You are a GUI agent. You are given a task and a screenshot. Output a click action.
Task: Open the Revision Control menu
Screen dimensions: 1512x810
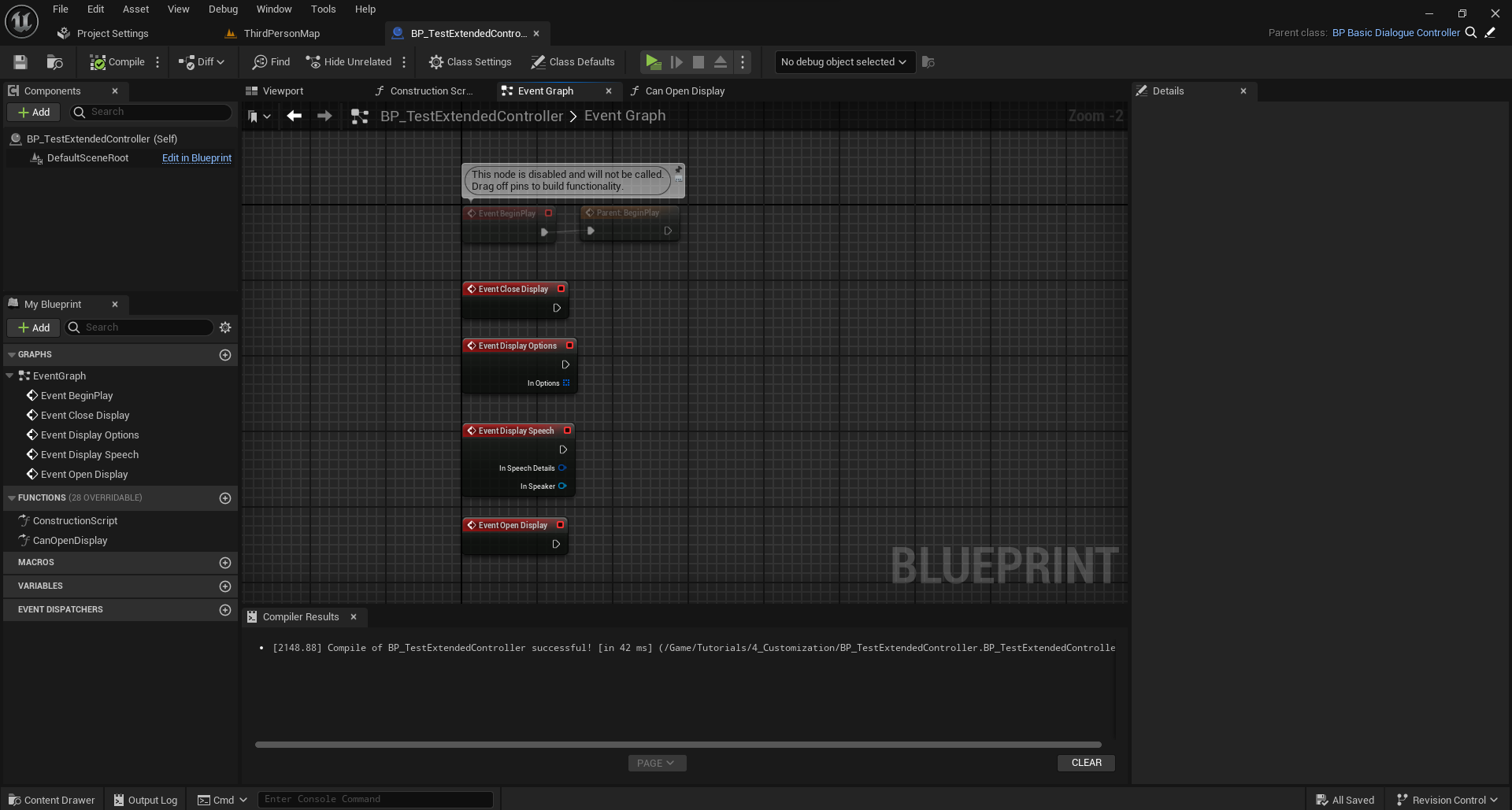[1447, 800]
